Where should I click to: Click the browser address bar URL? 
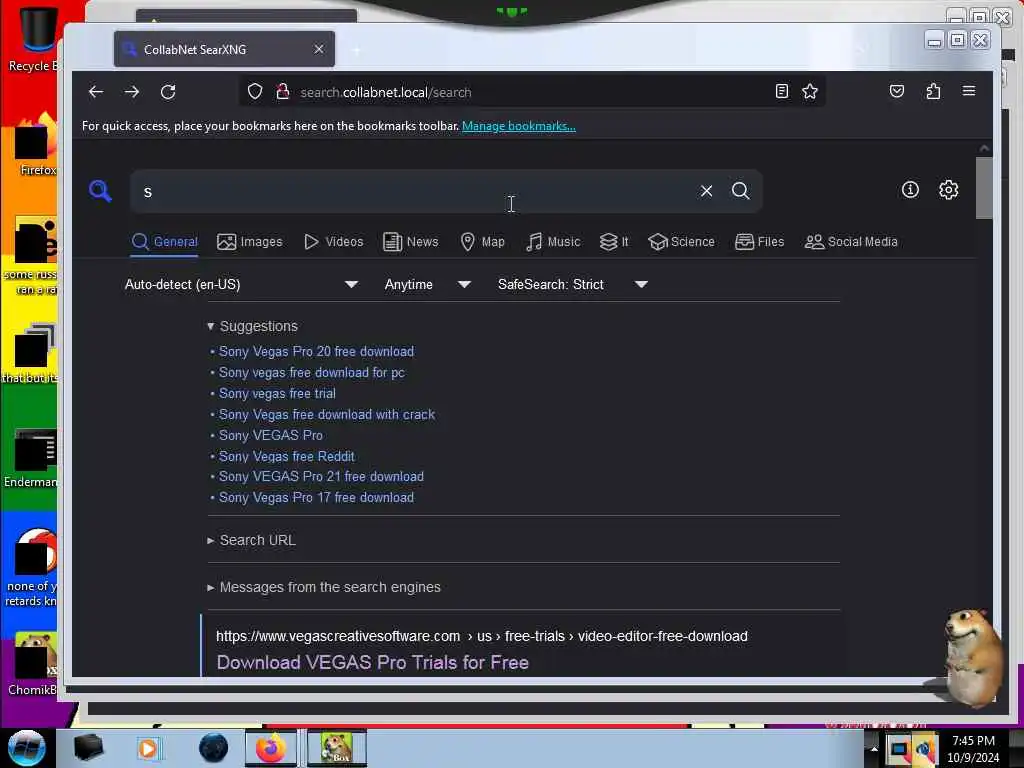click(x=385, y=92)
